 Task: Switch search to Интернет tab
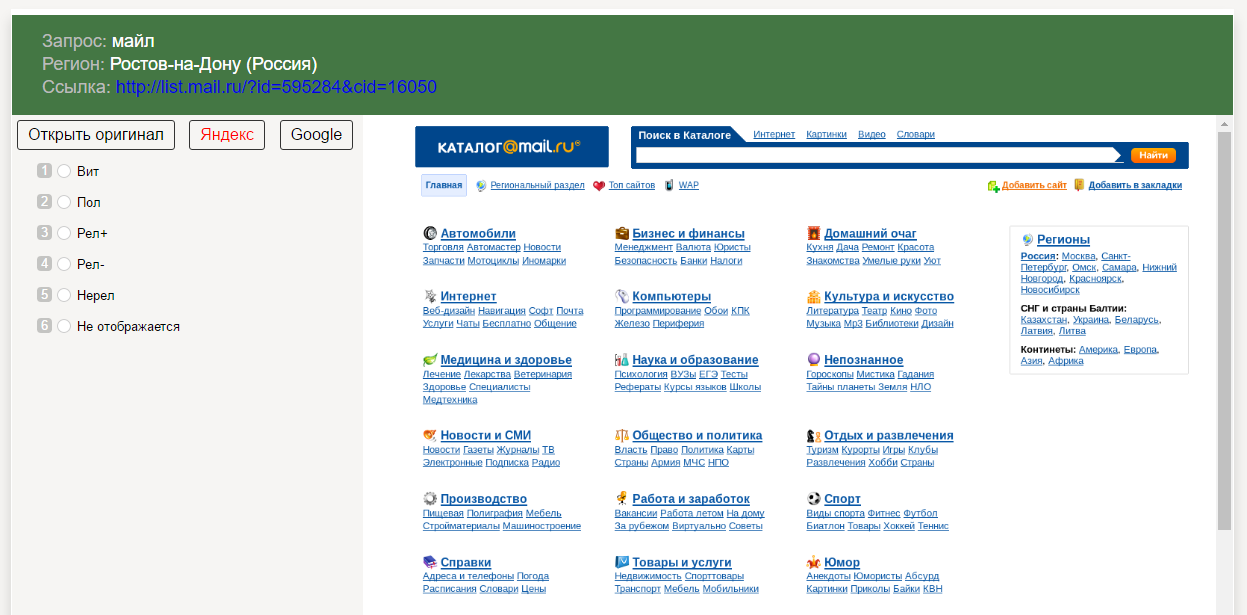click(774, 134)
